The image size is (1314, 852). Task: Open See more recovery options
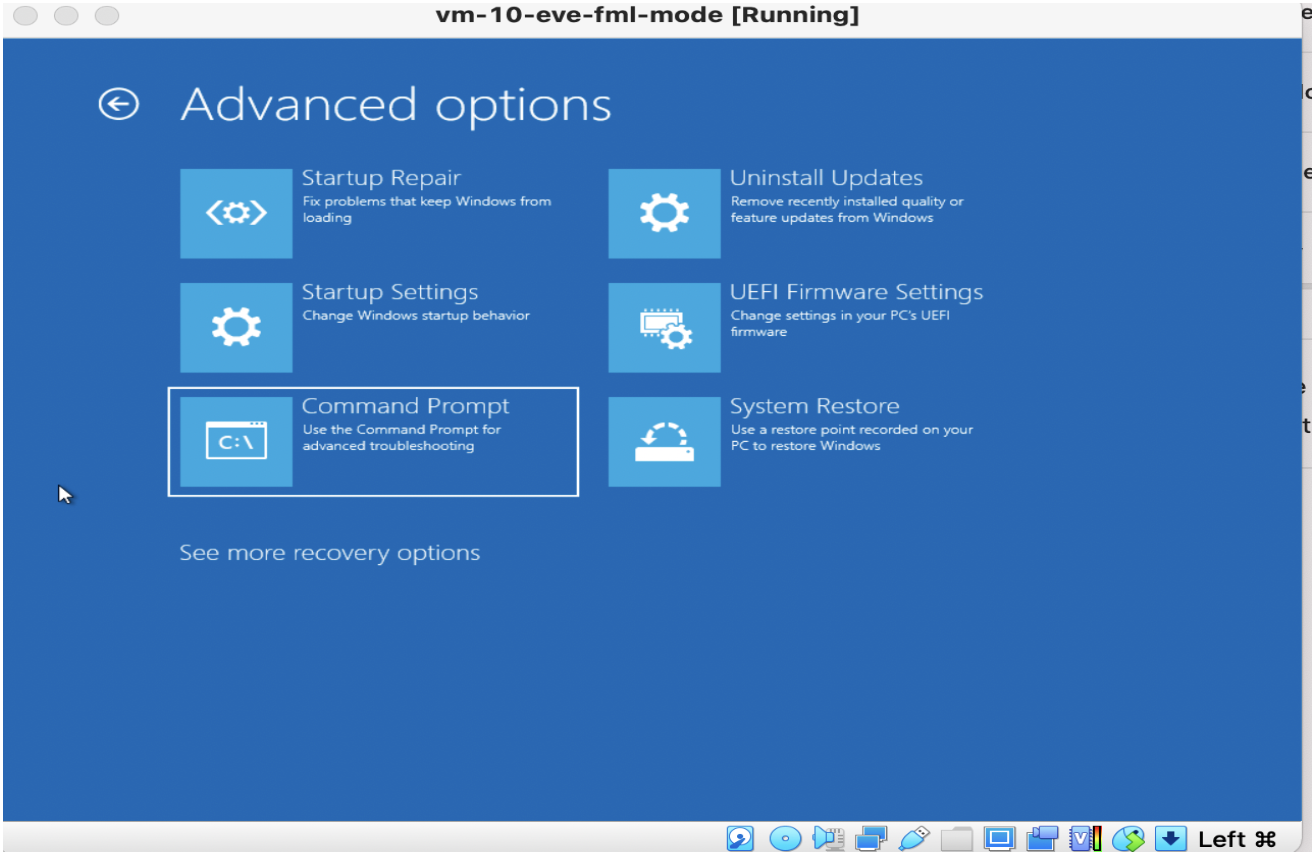tap(329, 552)
